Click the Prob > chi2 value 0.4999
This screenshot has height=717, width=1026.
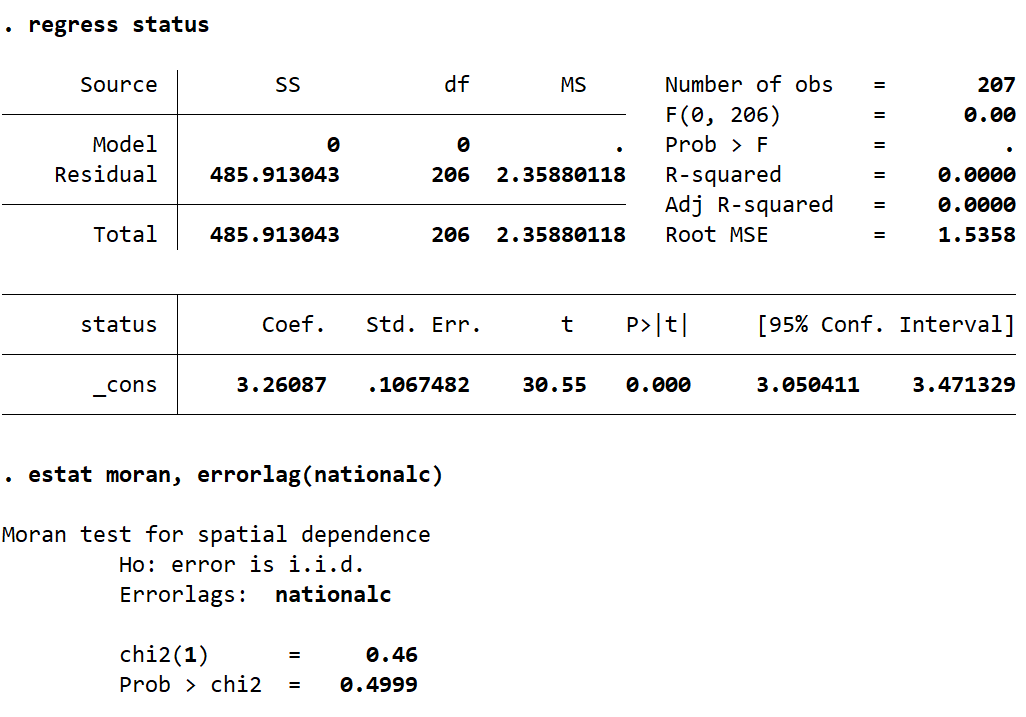[378, 685]
